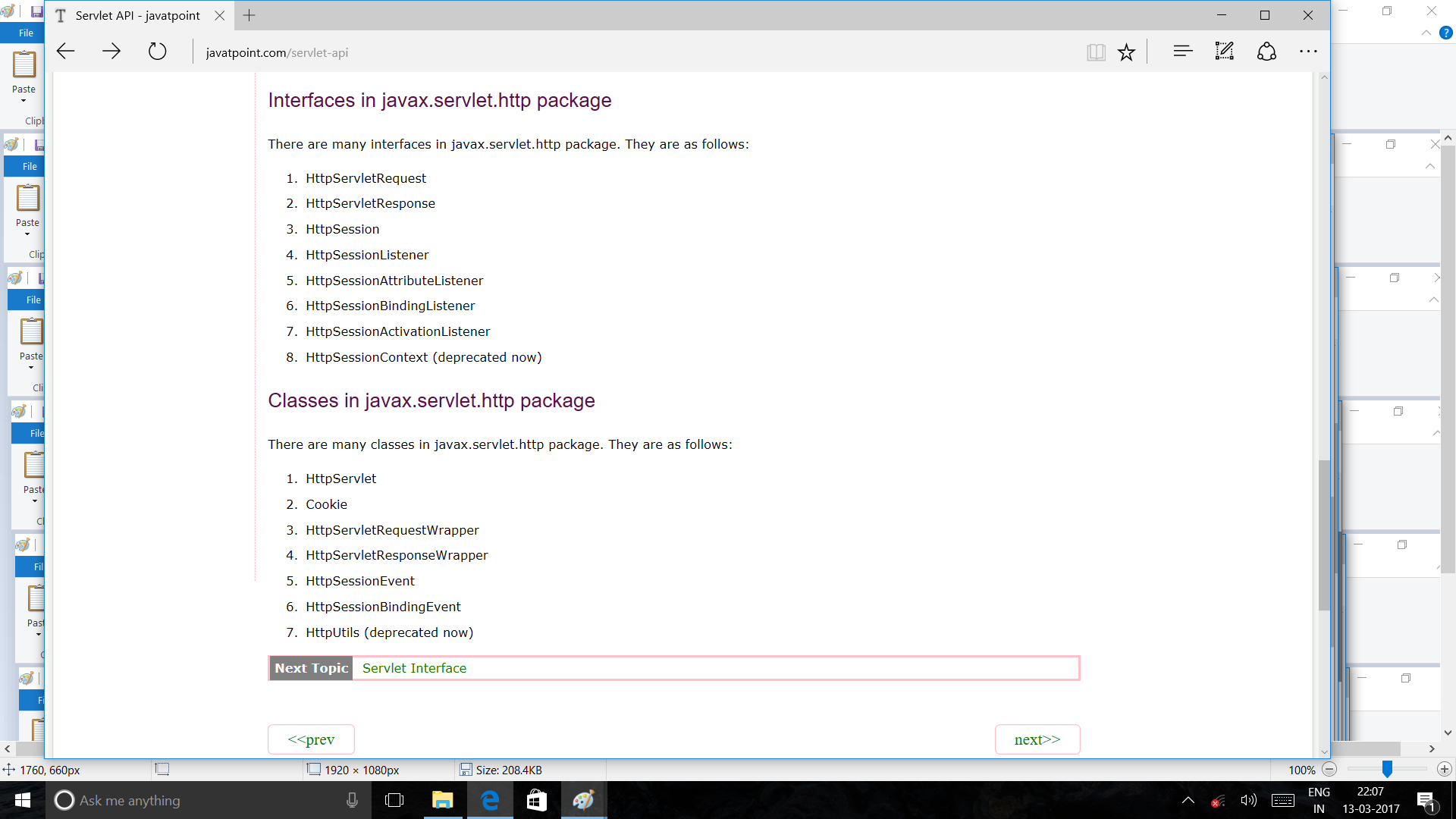Viewport: 1456px width, 819px height.
Task: Open Windows Store from taskbar
Action: tap(537, 800)
